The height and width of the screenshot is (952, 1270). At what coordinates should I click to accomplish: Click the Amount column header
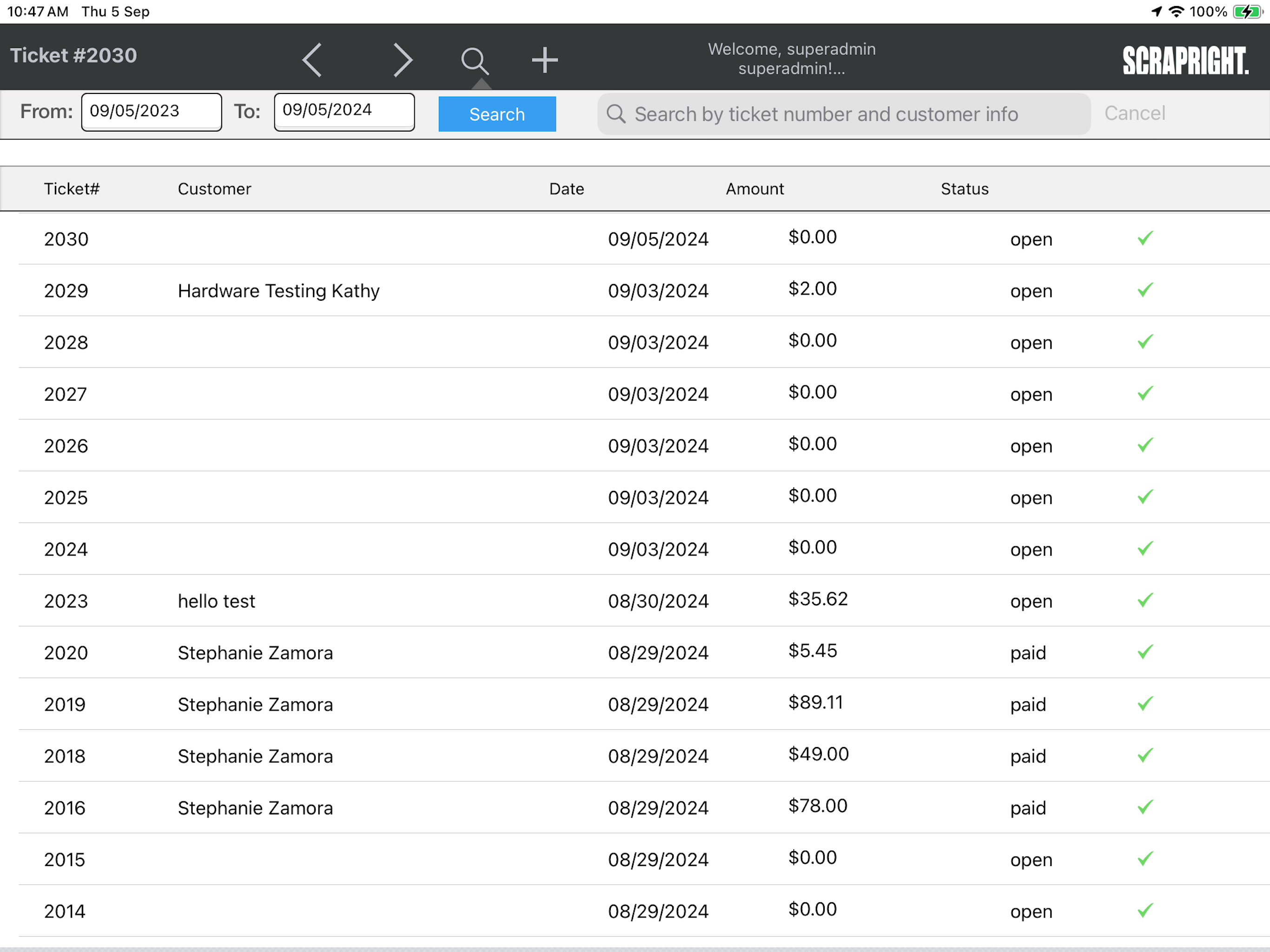click(754, 189)
